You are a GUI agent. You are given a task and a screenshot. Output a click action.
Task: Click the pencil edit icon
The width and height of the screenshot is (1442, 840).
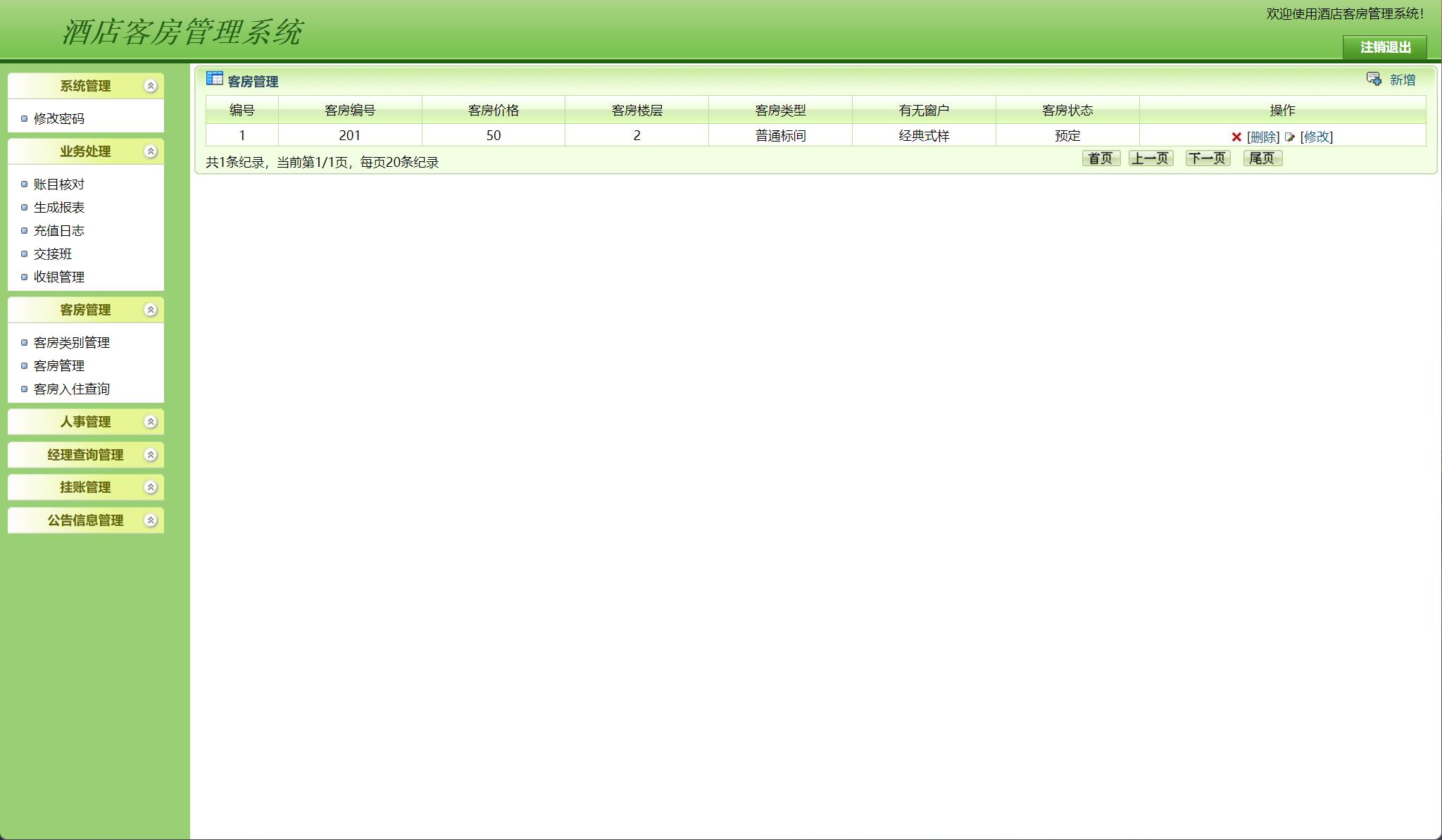click(1289, 137)
